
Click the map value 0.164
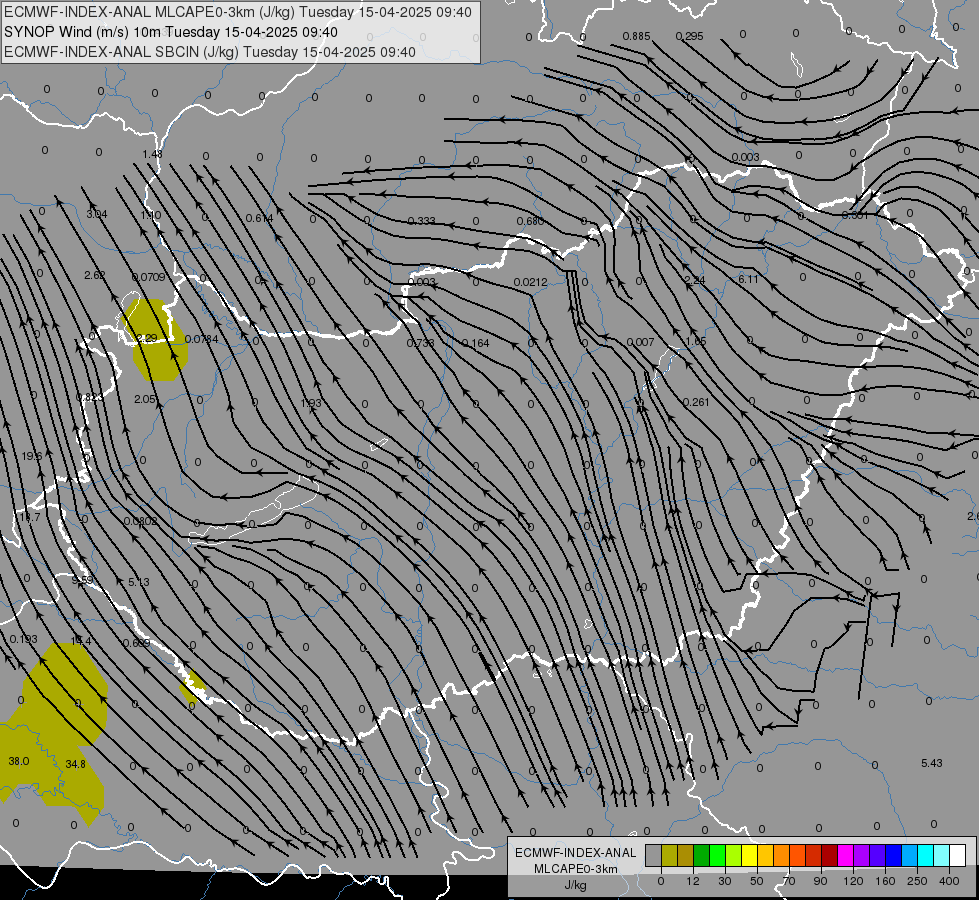coord(475,343)
